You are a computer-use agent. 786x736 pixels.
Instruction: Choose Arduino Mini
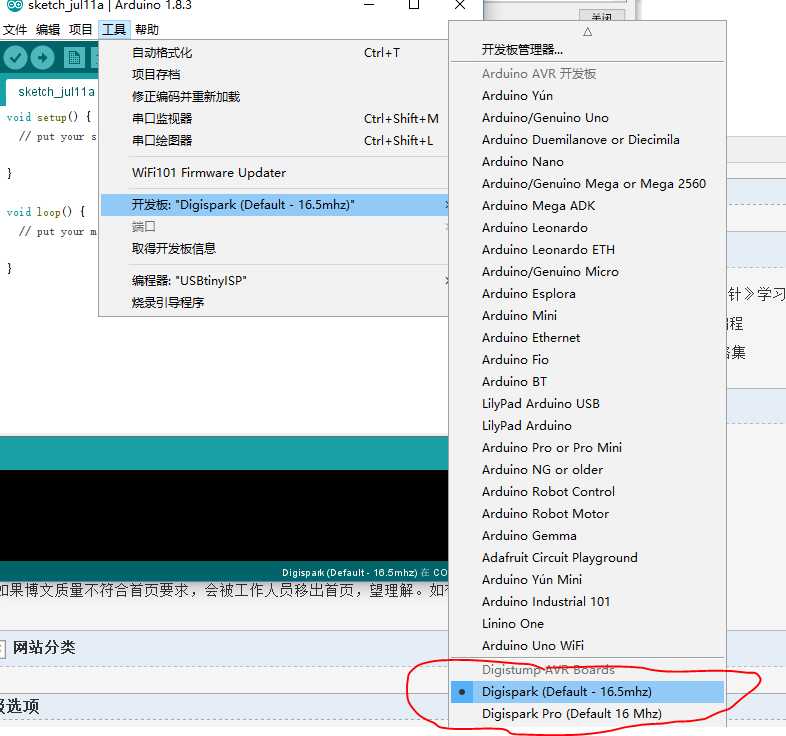587,316
